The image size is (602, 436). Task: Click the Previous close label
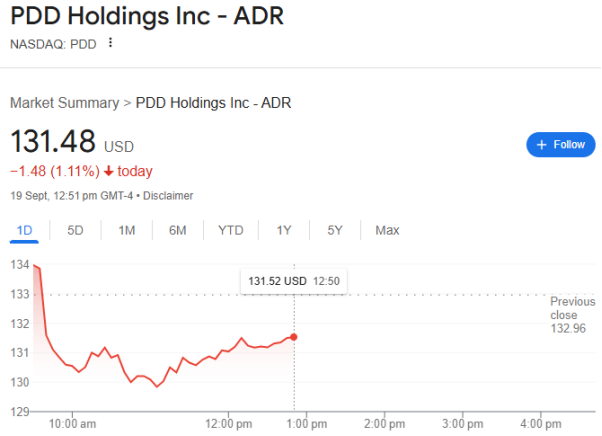(572, 307)
